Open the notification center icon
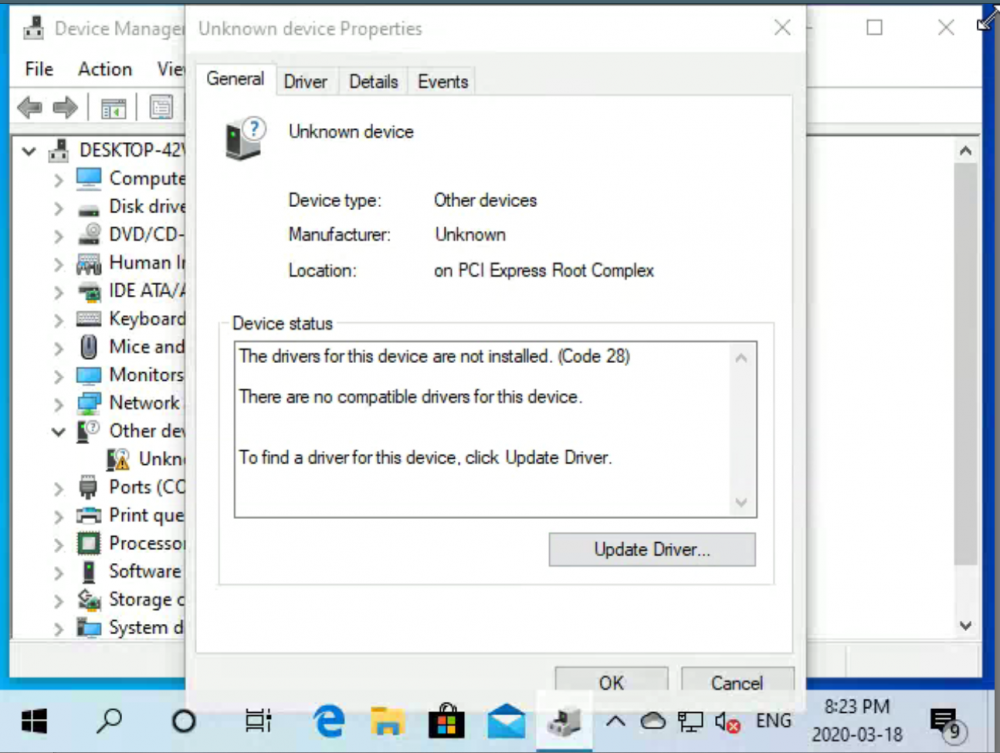This screenshot has width=1000, height=753. tap(948, 724)
